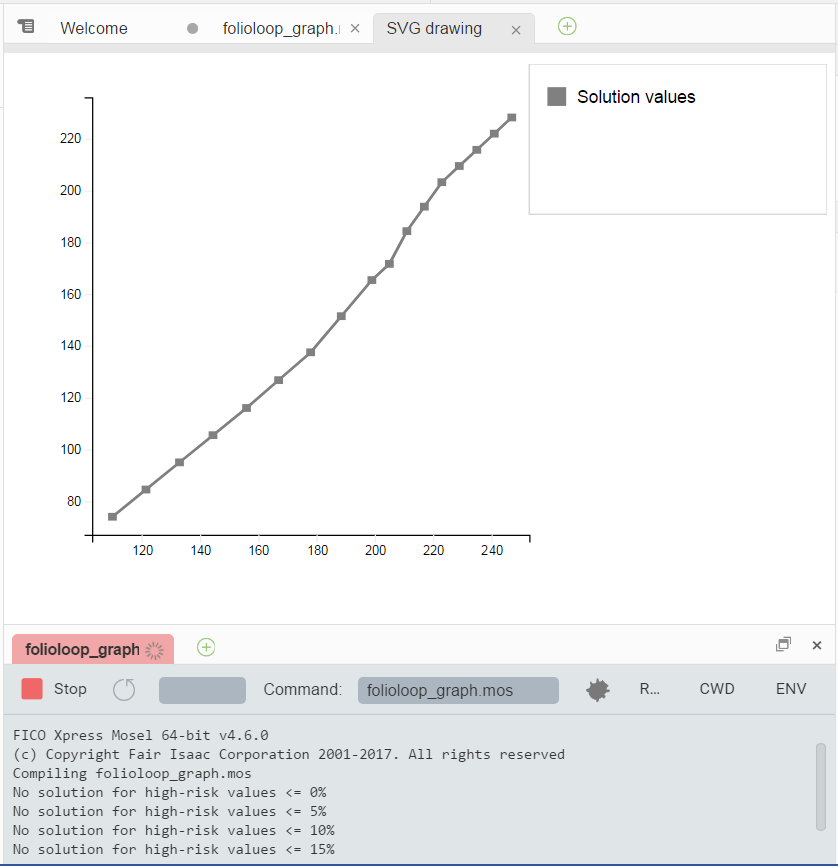838x866 pixels.
Task: Click the x-axis label 200
Action: point(376,551)
